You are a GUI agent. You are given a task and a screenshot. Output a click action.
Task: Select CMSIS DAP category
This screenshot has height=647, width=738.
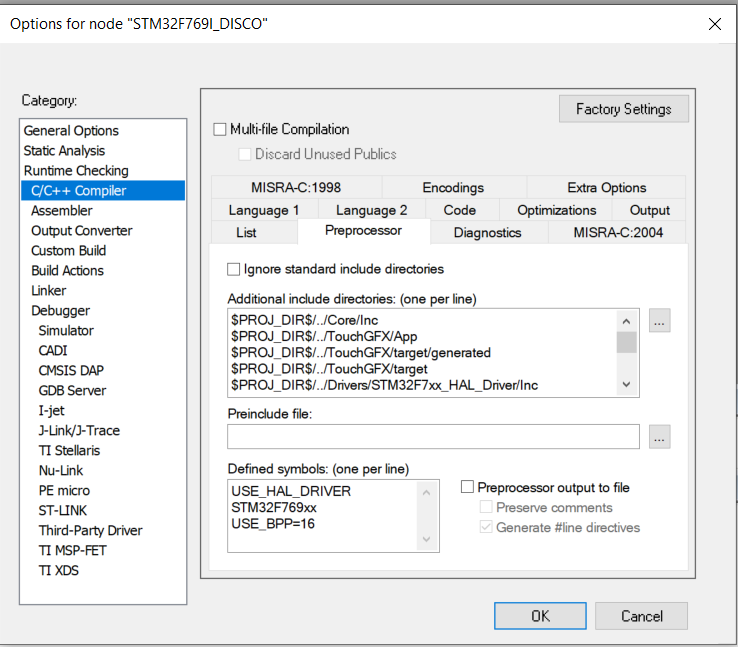(x=103, y=371)
